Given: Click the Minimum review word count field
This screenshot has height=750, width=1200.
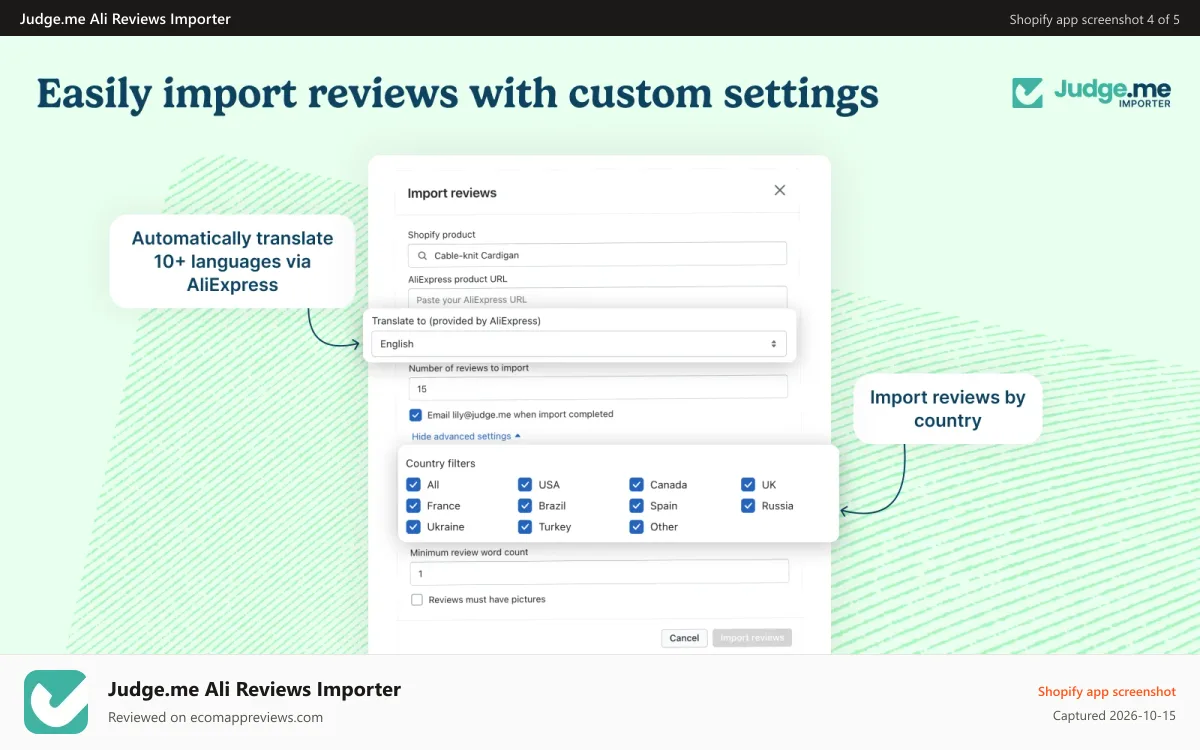Looking at the screenshot, I should (x=599, y=573).
